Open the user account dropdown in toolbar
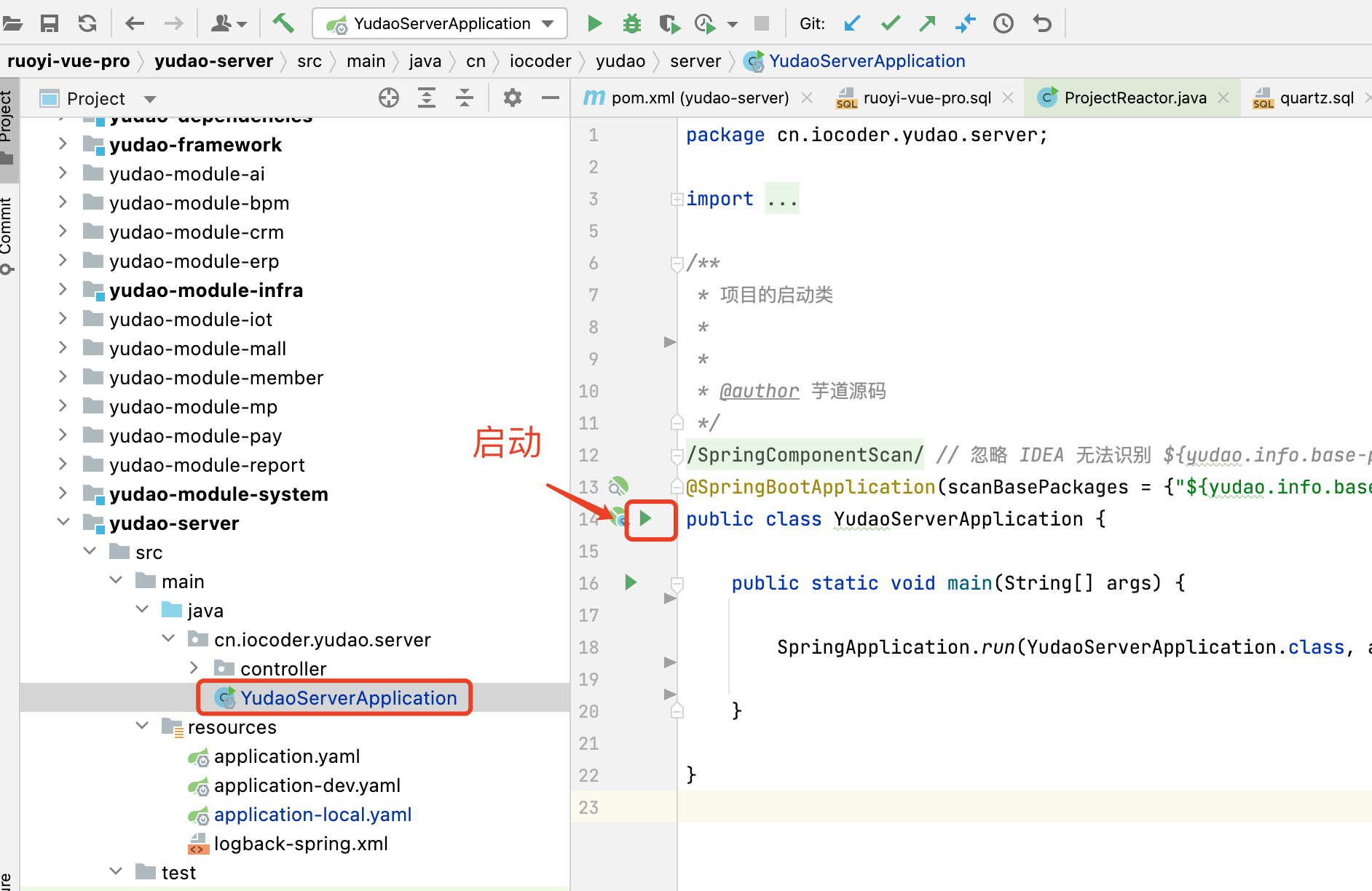Viewport: 1372px width, 891px height. [228, 24]
